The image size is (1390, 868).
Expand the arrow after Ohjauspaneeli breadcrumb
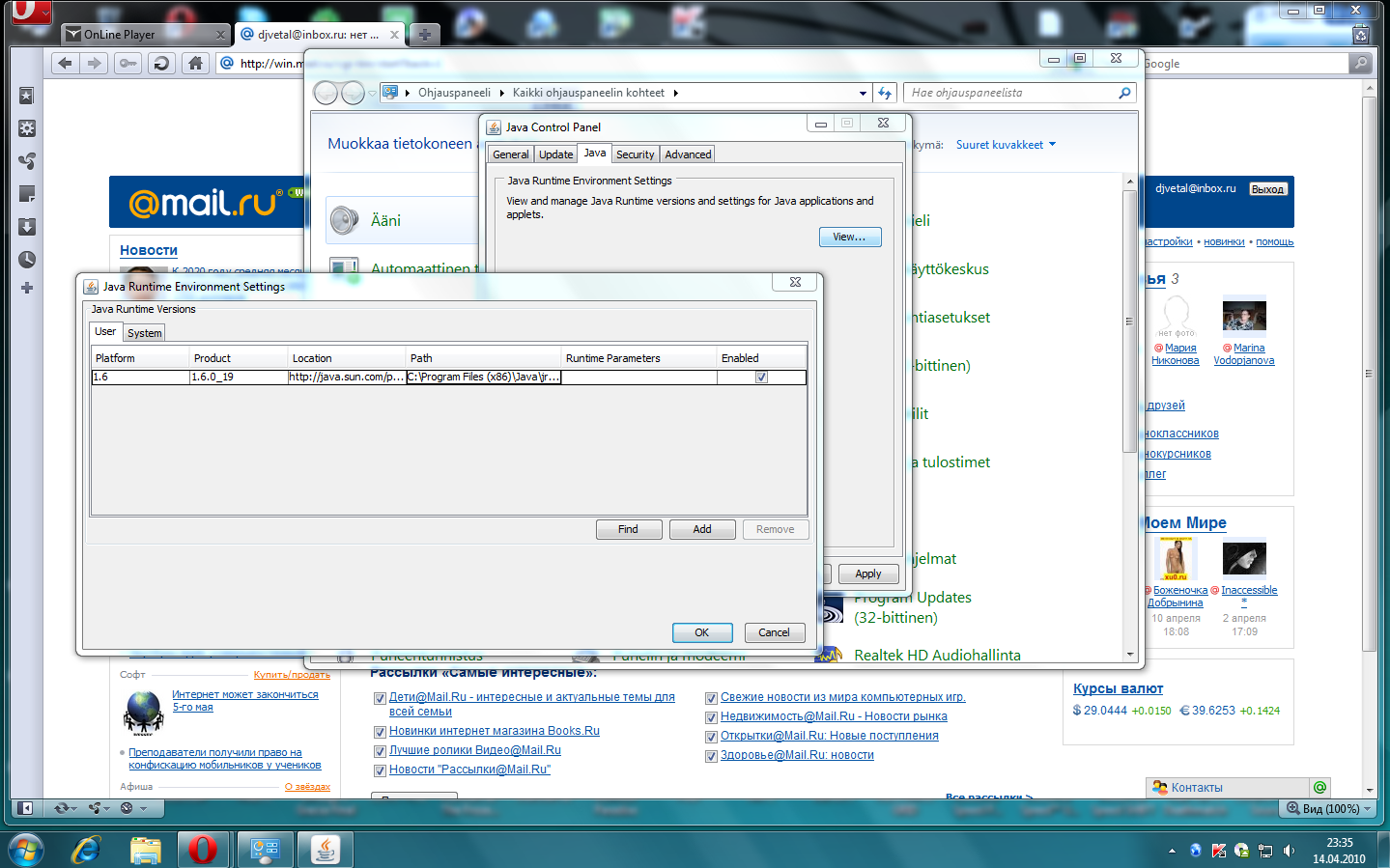[502, 94]
